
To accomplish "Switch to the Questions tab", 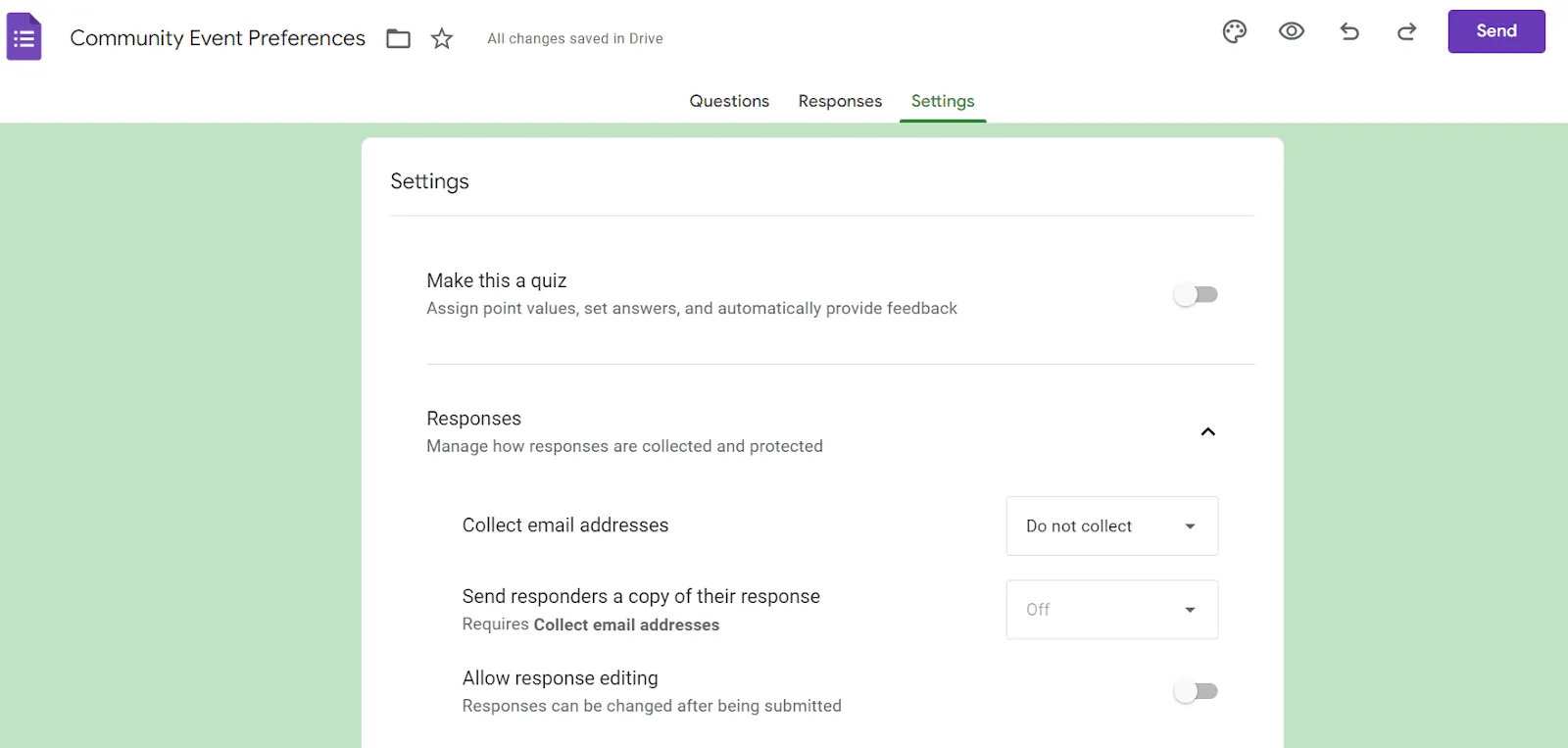I will point(729,101).
